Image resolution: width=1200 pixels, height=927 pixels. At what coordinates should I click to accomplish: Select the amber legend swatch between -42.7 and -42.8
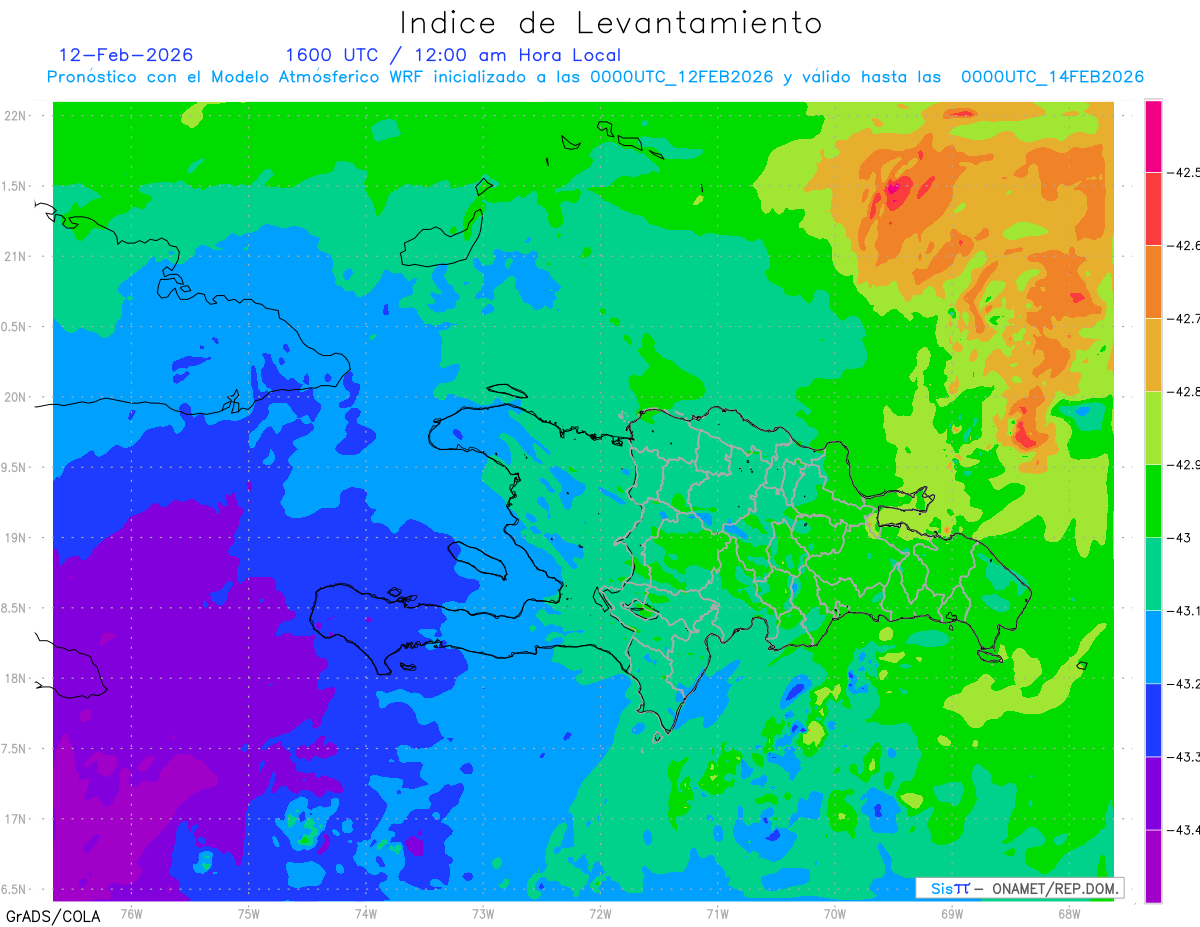1153,355
